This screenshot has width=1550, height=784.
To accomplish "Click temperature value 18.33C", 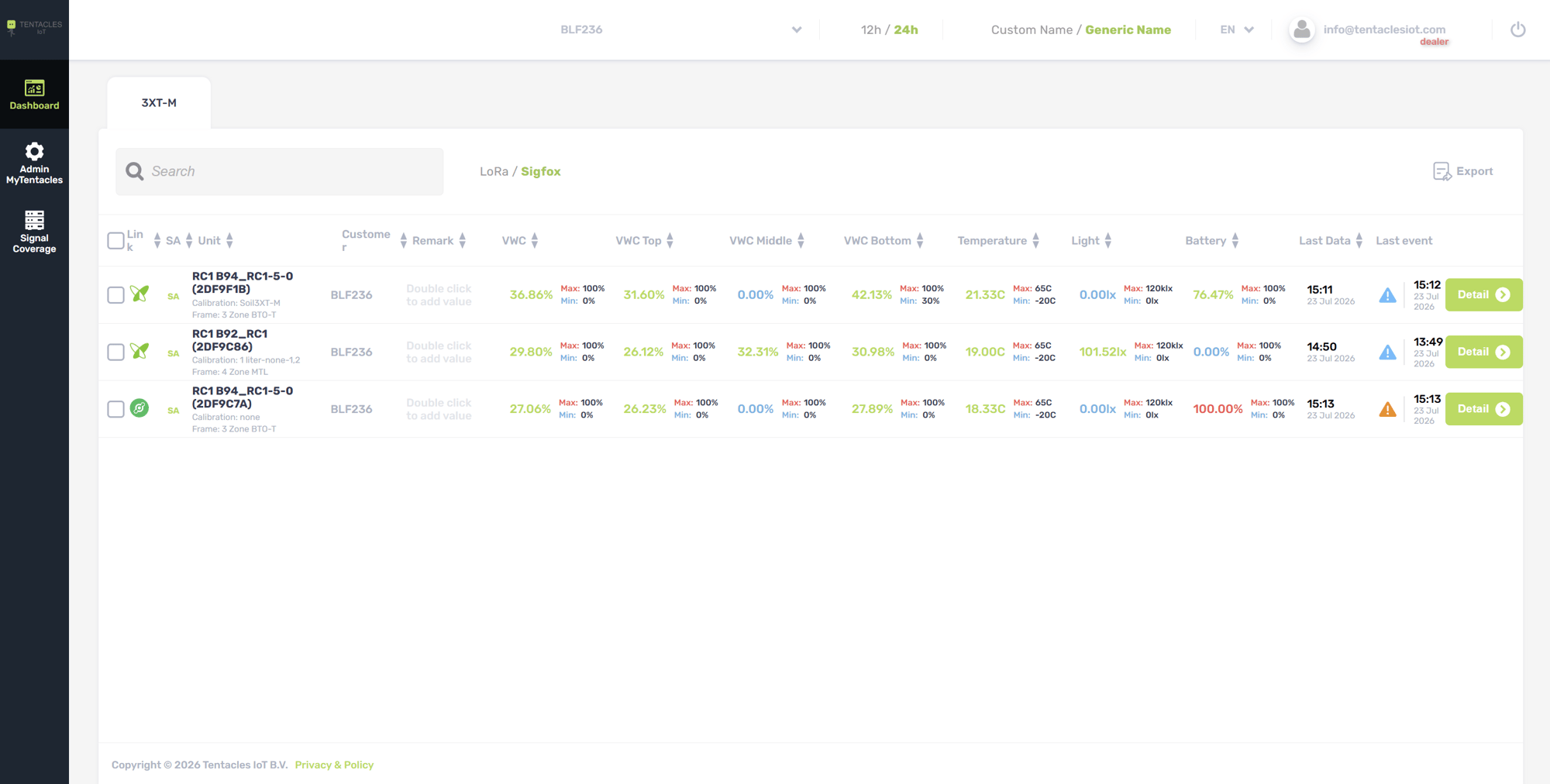I will [x=985, y=409].
